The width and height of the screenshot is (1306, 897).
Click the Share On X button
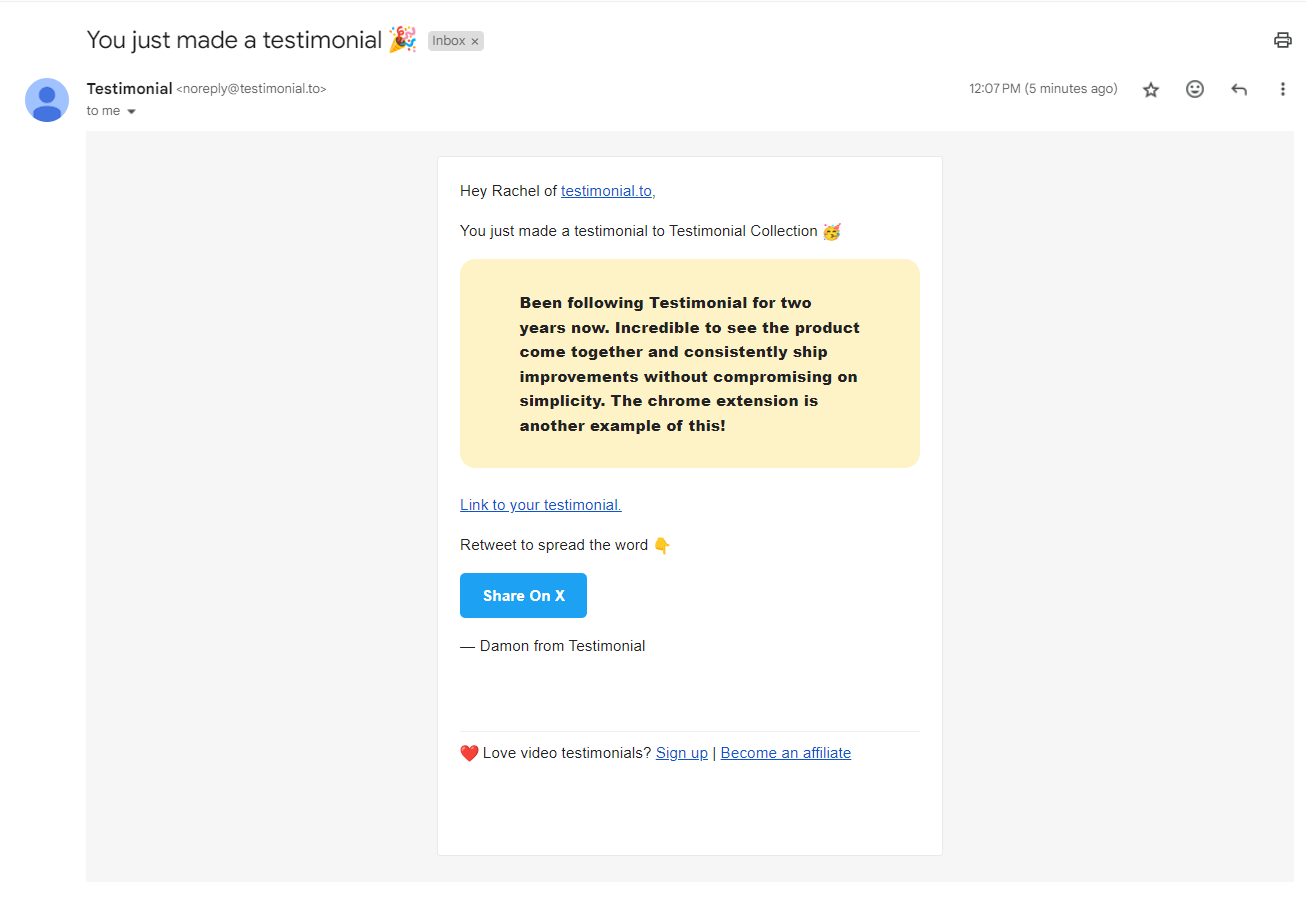tap(523, 595)
